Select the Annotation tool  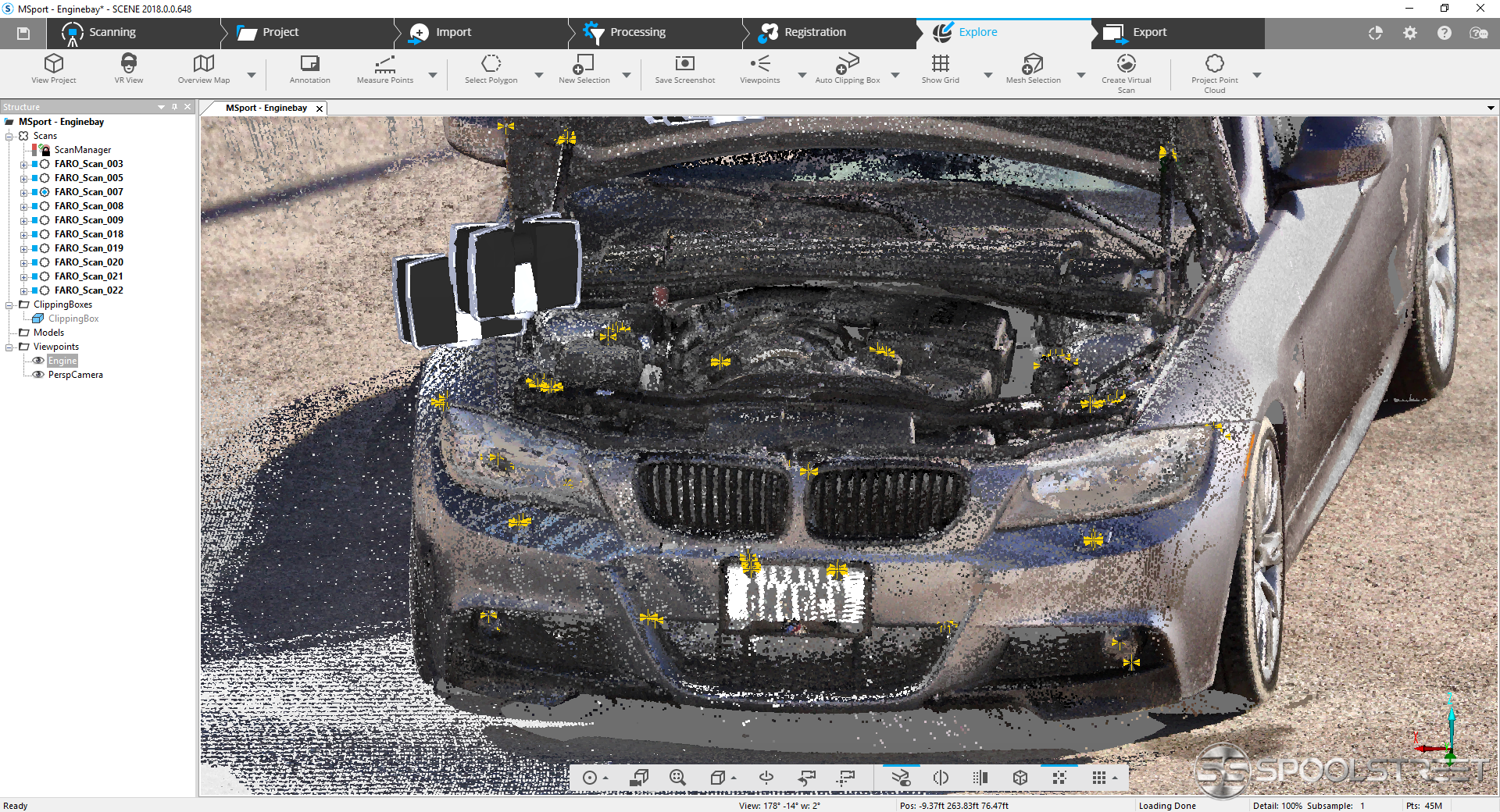309,69
